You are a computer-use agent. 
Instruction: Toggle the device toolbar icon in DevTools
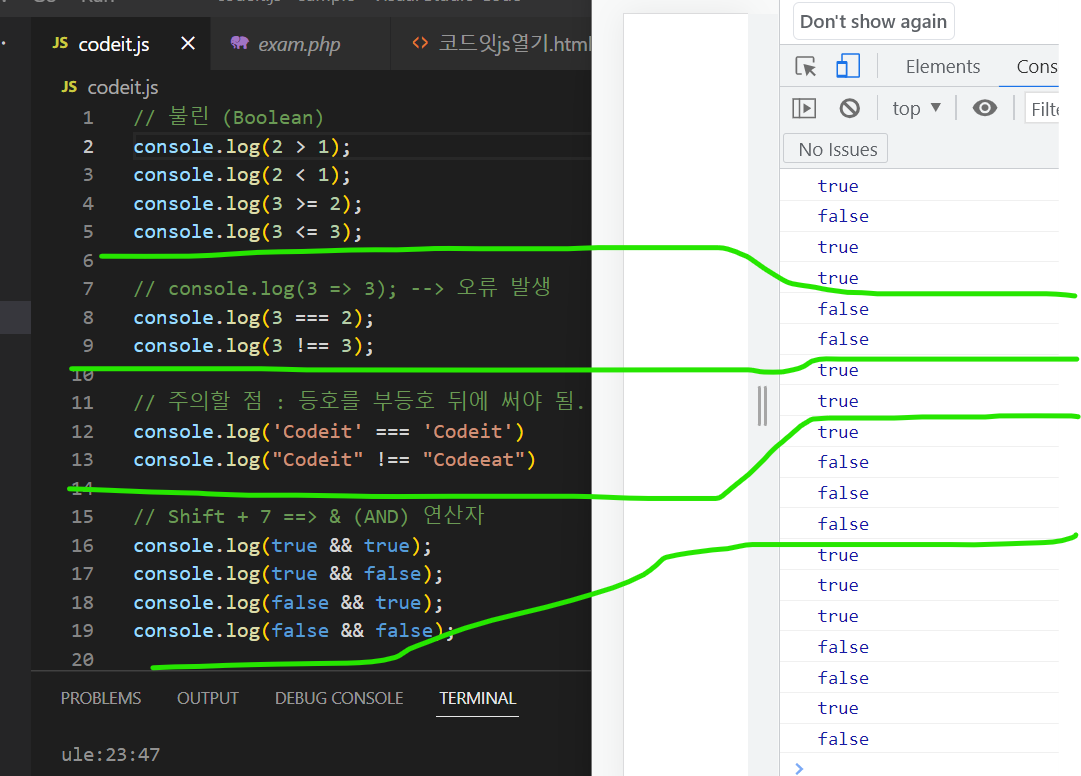tap(847, 66)
